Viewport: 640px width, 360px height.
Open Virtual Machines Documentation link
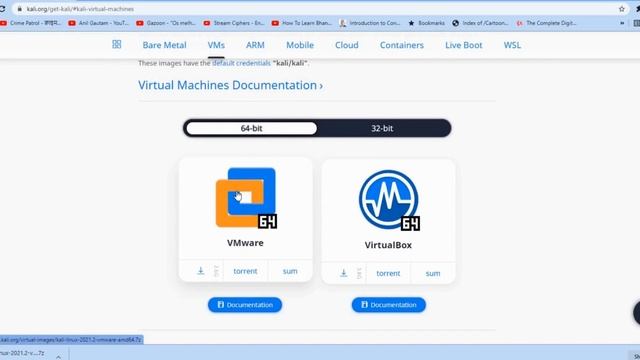pyautogui.click(x=231, y=85)
